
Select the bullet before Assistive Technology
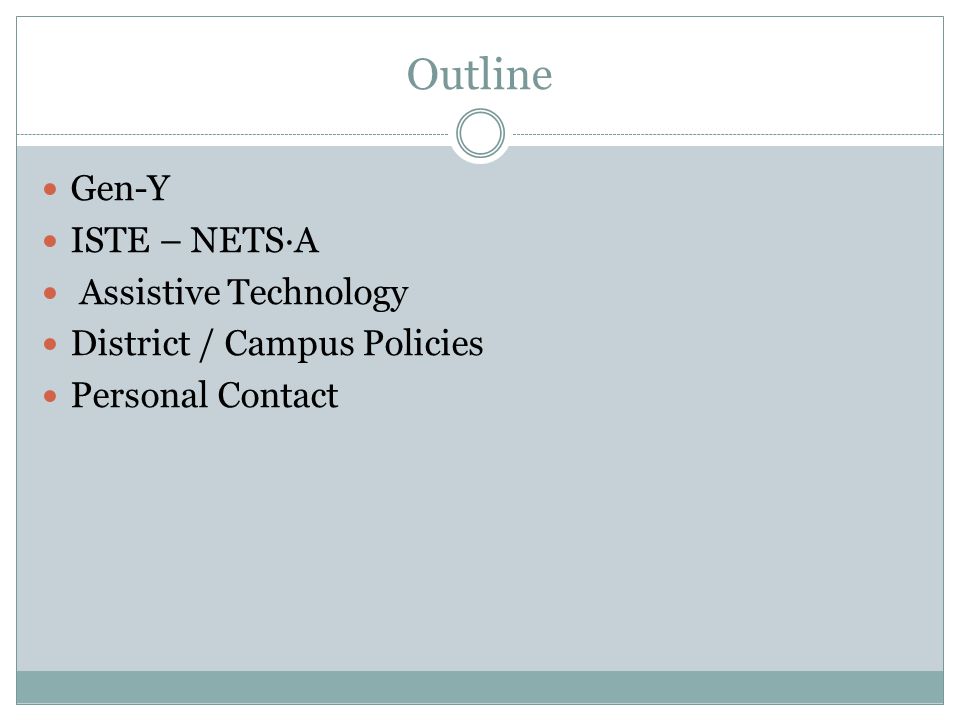[x=50, y=293]
